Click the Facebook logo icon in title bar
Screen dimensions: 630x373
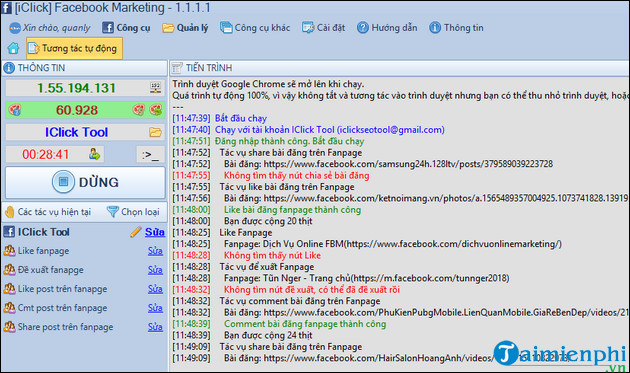pos(6,8)
